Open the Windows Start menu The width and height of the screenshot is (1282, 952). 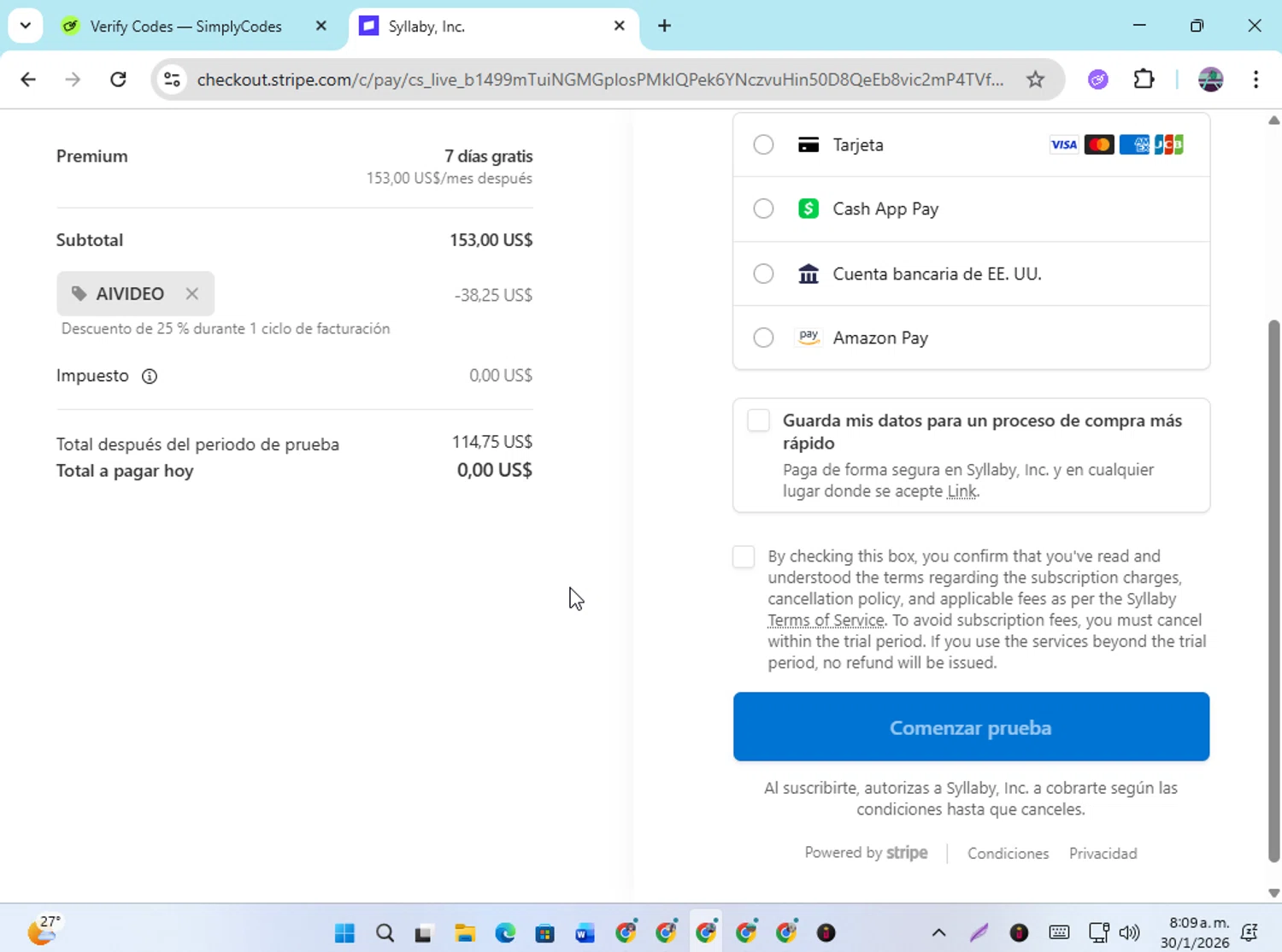click(345, 932)
